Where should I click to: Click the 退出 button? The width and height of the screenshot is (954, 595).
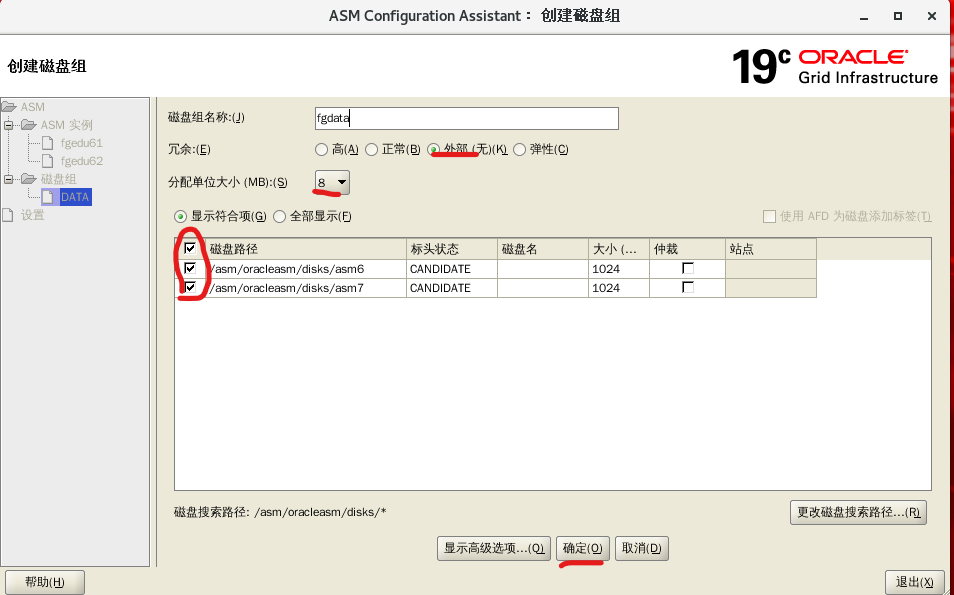[915, 582]
